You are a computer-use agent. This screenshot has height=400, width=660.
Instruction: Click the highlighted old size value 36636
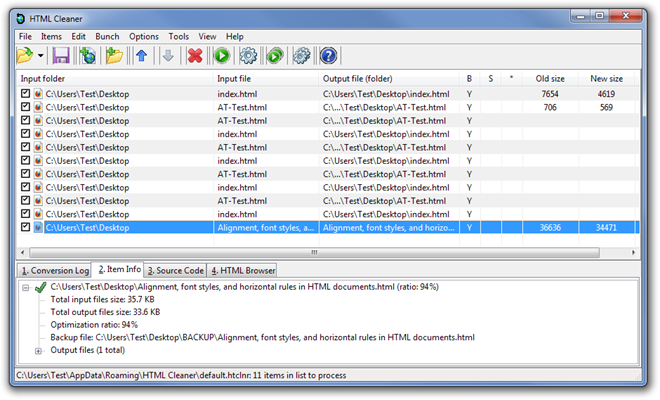click(550, 228)
